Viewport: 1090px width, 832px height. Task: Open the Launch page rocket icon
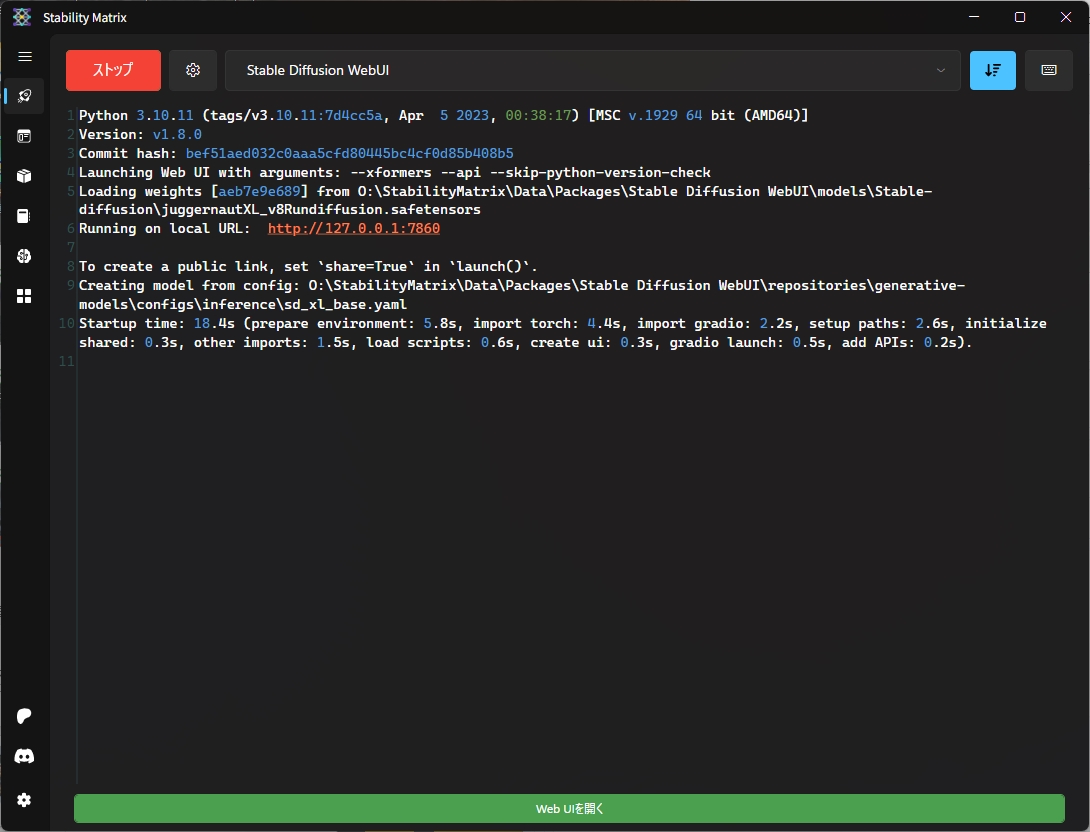(25, 96)
